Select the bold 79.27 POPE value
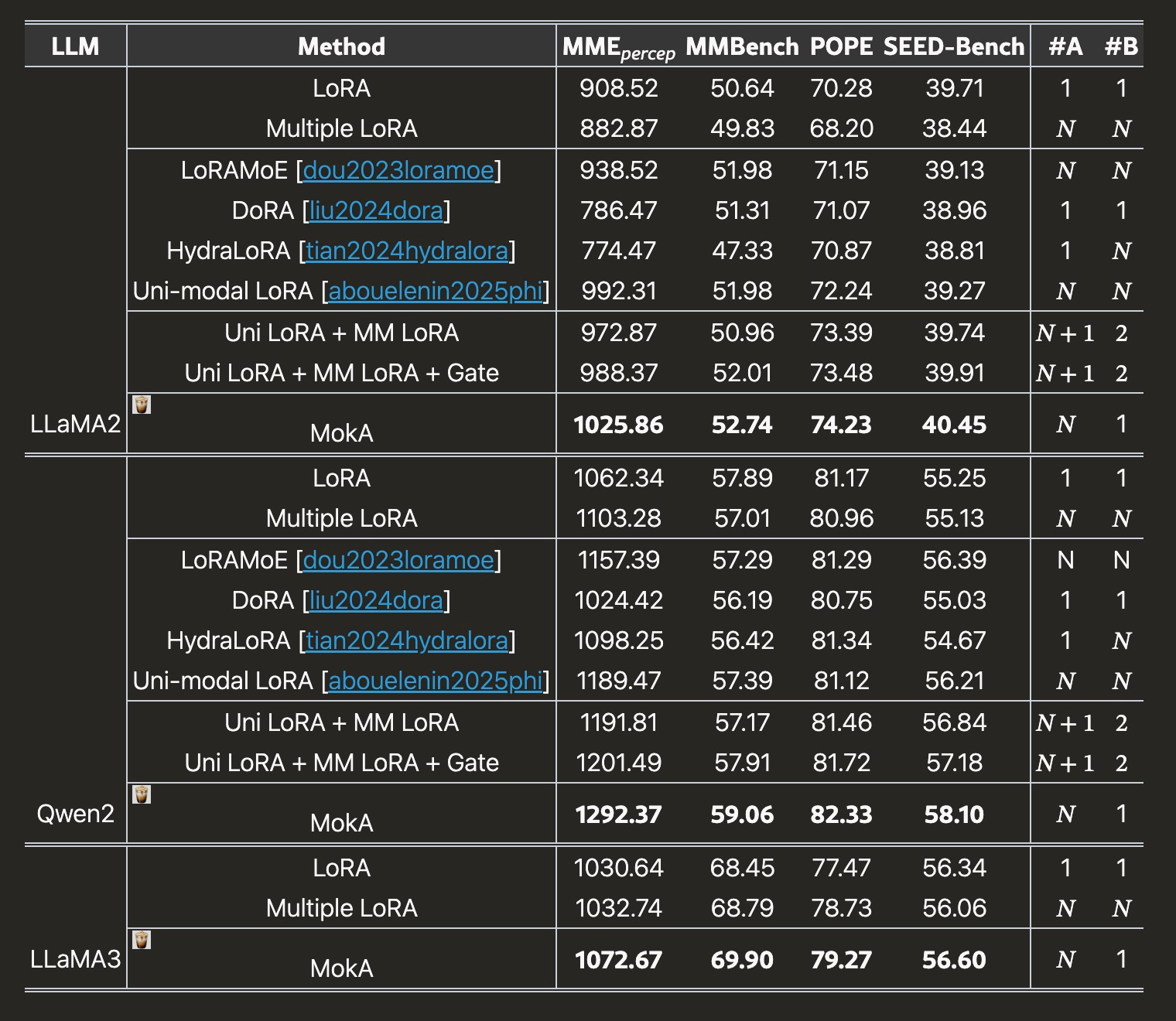Screen dimensions: 1176x1021 click(x=841, y=960)
